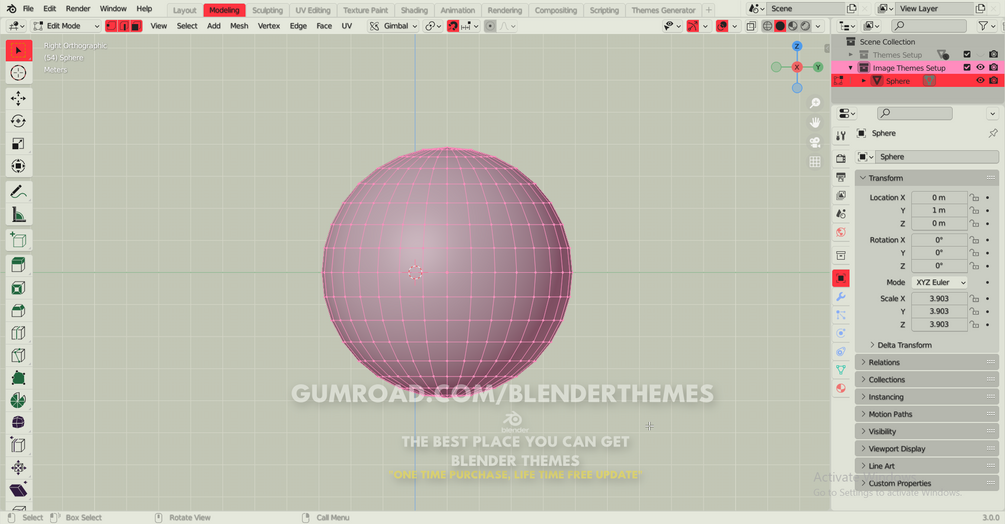Toggle proportional editing
Viewport: 1005px width, 524px height.
pyautogui.click(x=490, y=26)
